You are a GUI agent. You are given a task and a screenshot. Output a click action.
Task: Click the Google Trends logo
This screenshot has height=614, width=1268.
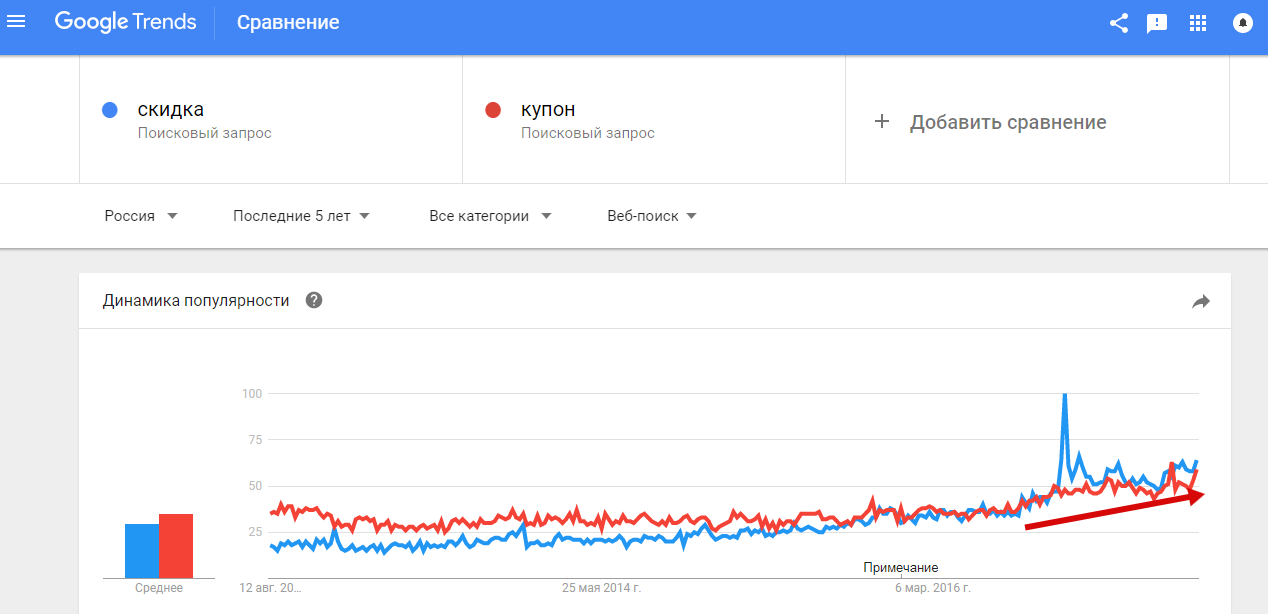[x=125, y=22]
